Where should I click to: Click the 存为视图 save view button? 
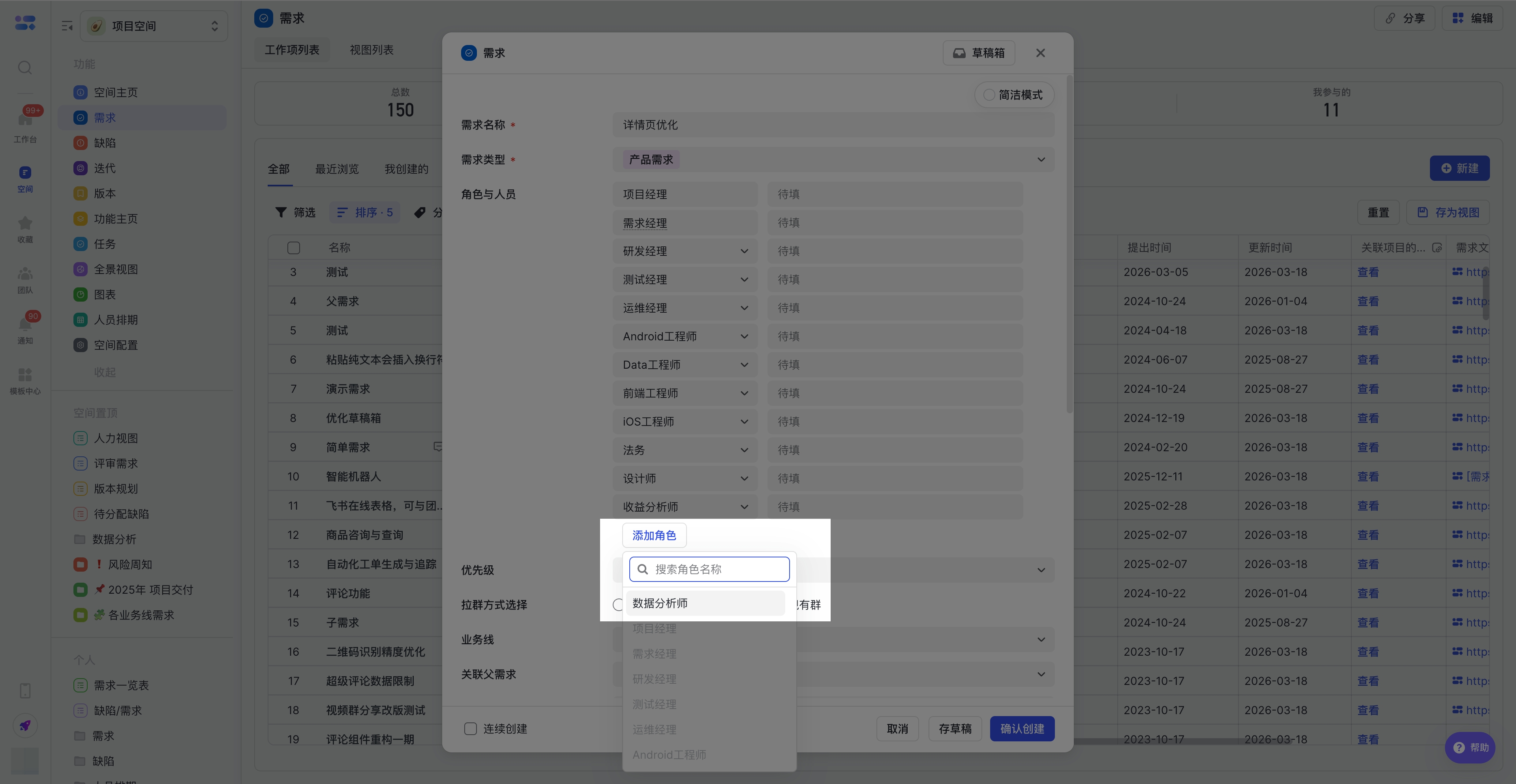point(1448,212)
